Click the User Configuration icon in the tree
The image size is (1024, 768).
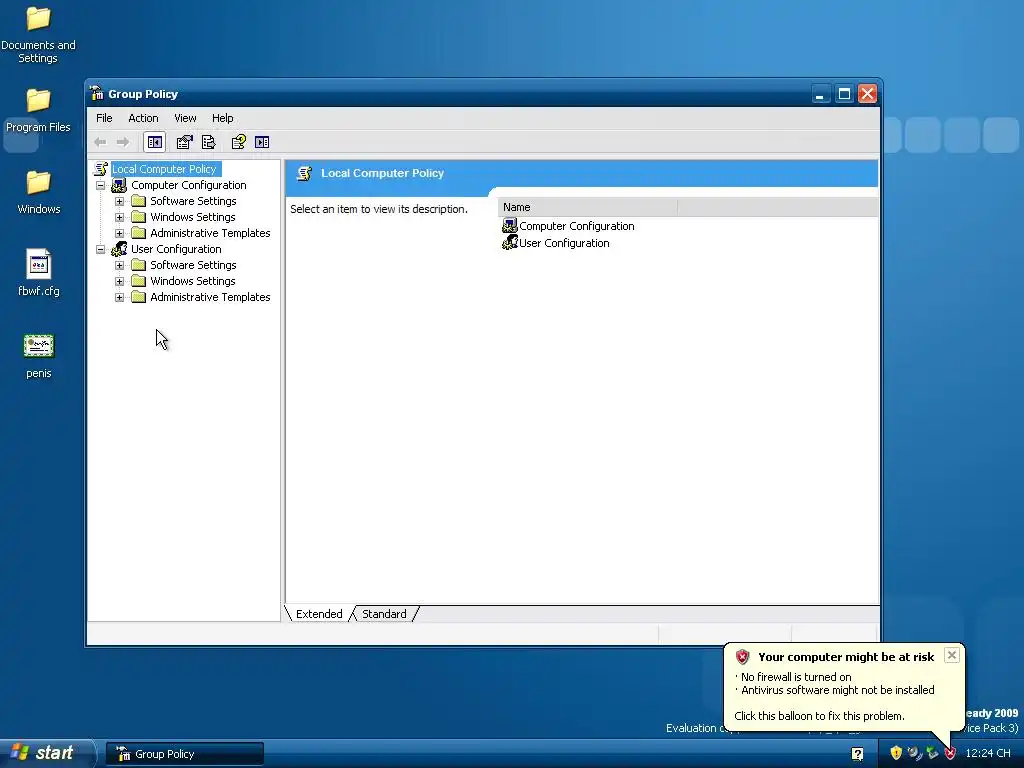[x=119, y=249]
